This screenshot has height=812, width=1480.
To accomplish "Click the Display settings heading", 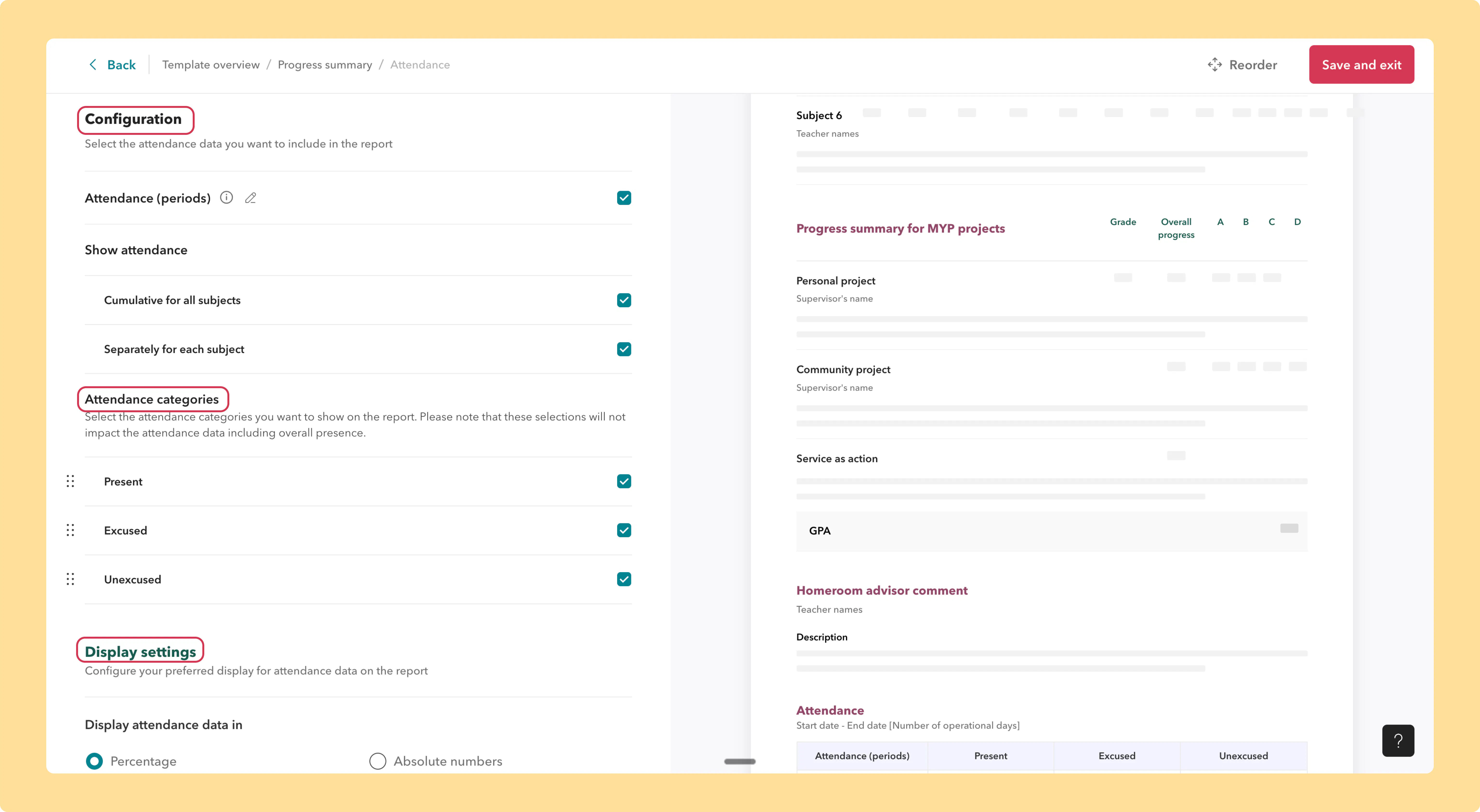I will coord(140,652).
